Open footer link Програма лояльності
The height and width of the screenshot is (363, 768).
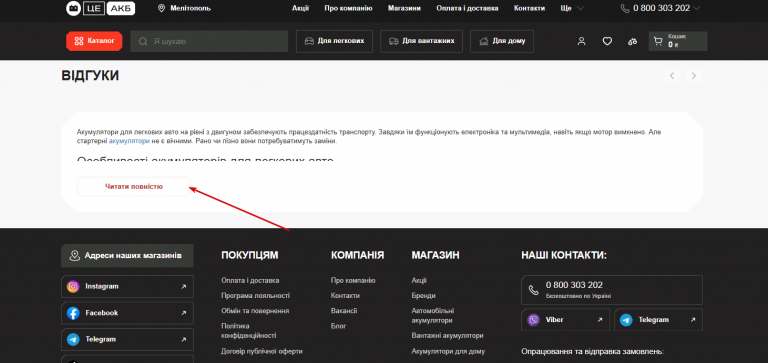pos(256,296)
